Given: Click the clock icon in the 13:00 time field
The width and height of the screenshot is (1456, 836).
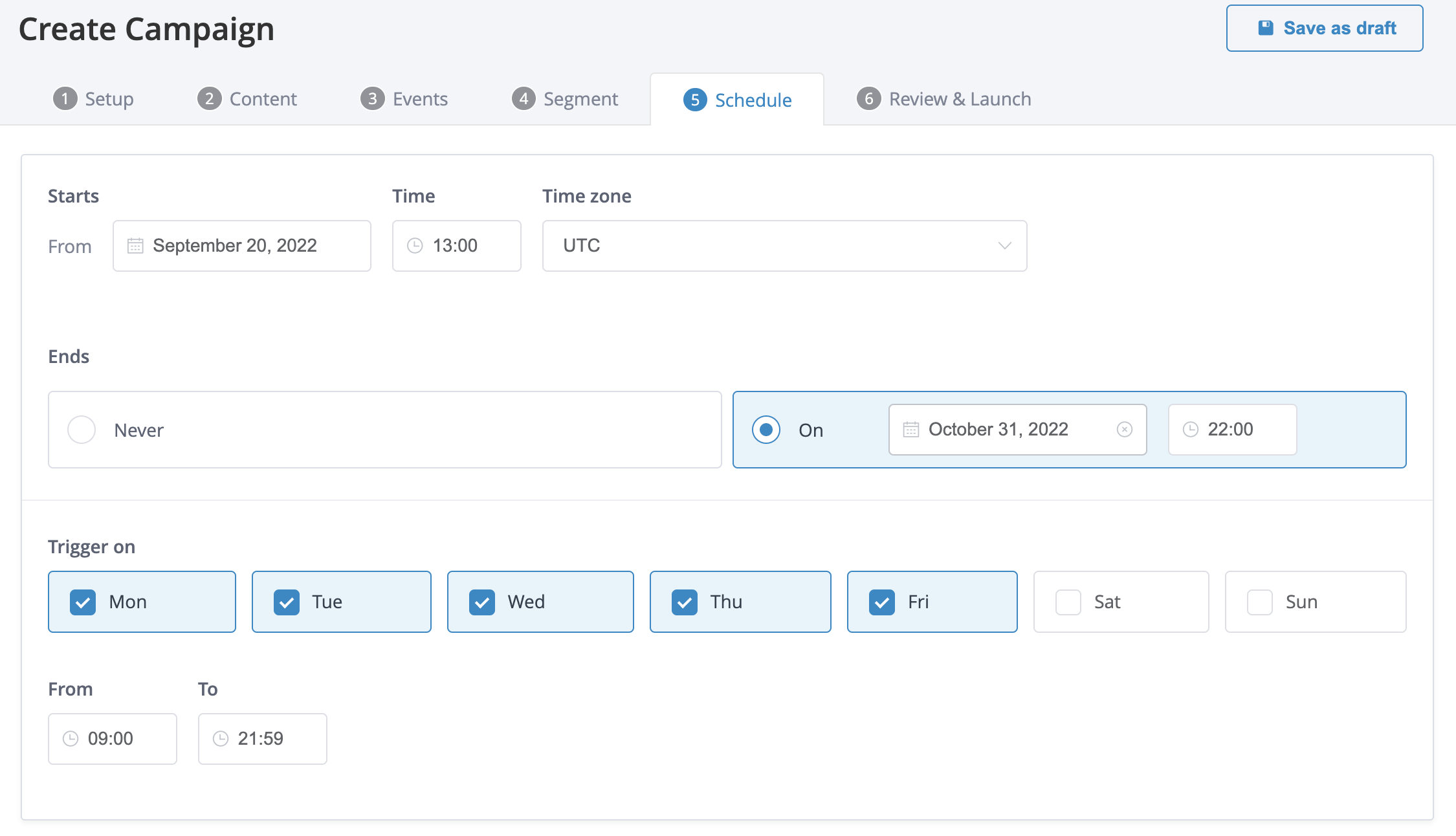Looking at the screenshot, I should click(415, 246).
